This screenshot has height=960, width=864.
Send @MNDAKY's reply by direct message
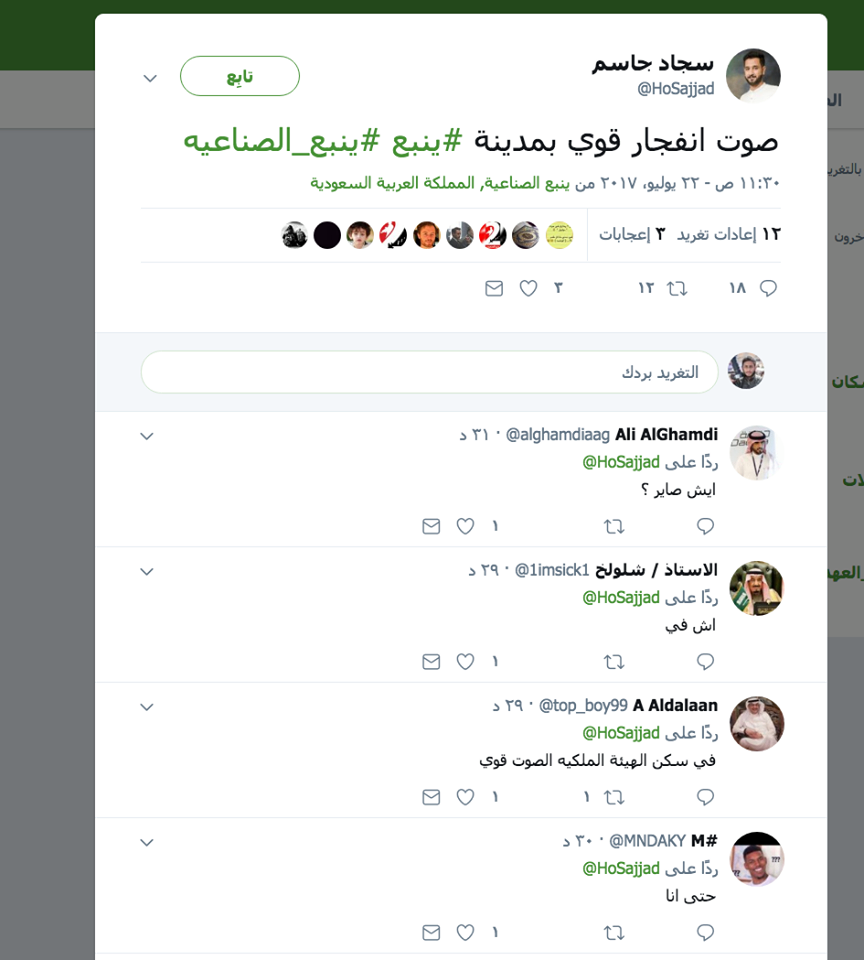[x=431, y=932]
